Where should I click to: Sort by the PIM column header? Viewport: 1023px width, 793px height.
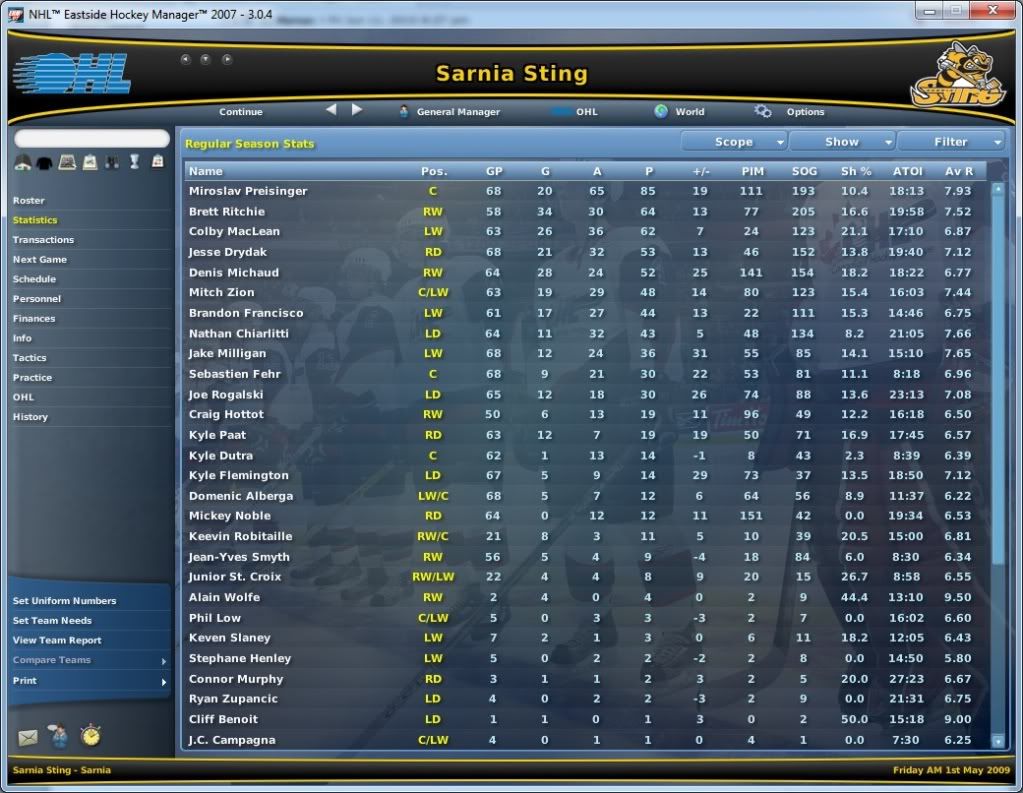[x=752, y=171]
